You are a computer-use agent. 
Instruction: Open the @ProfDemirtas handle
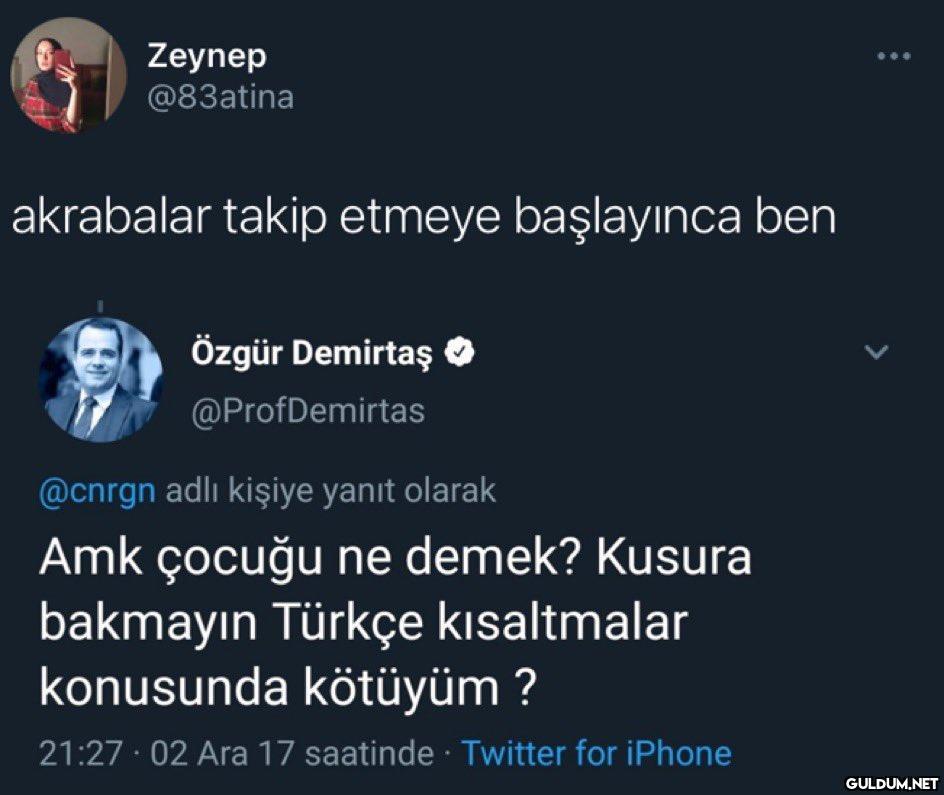point(307,410)
